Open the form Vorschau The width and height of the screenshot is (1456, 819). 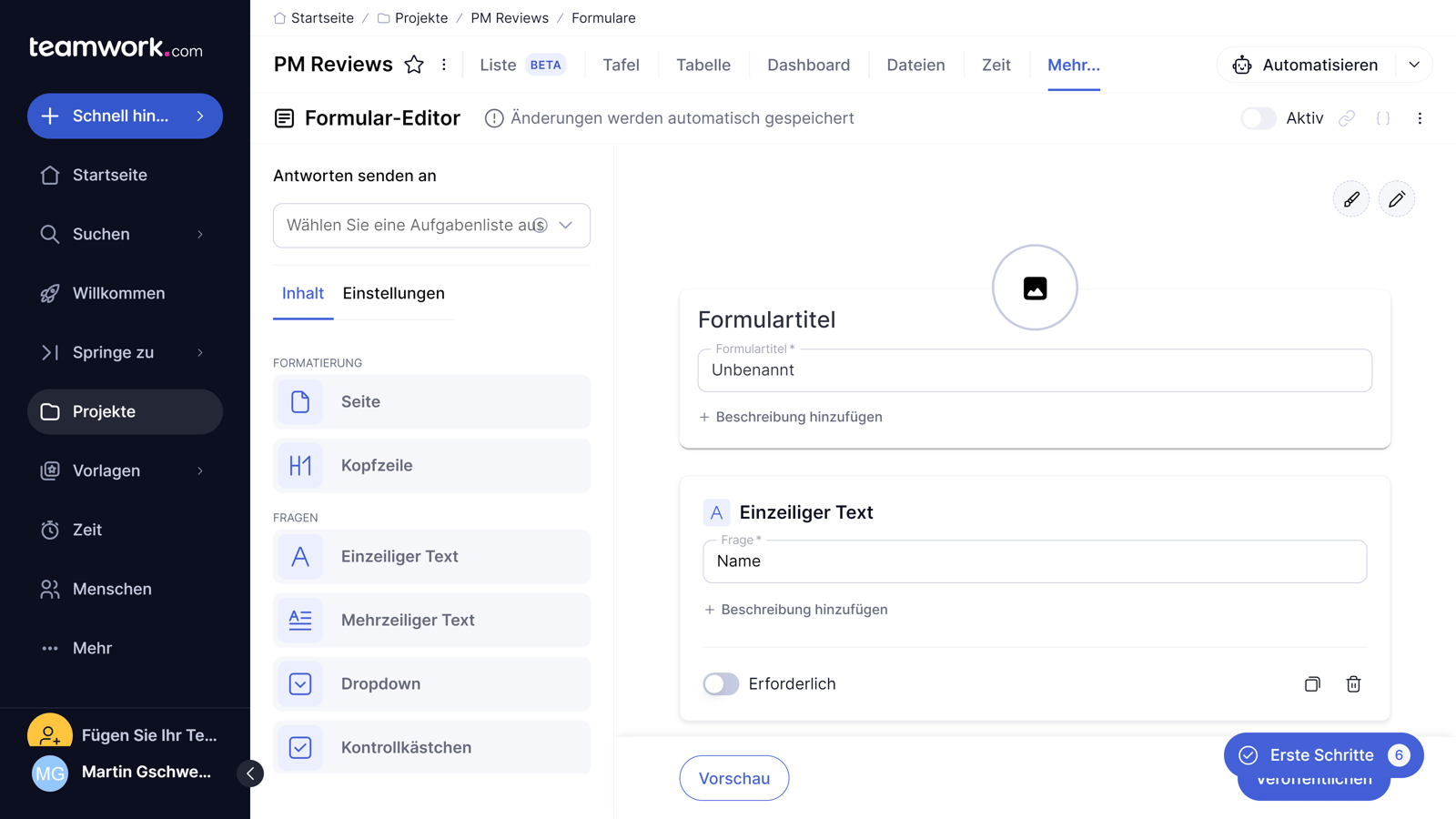(733, 778)
